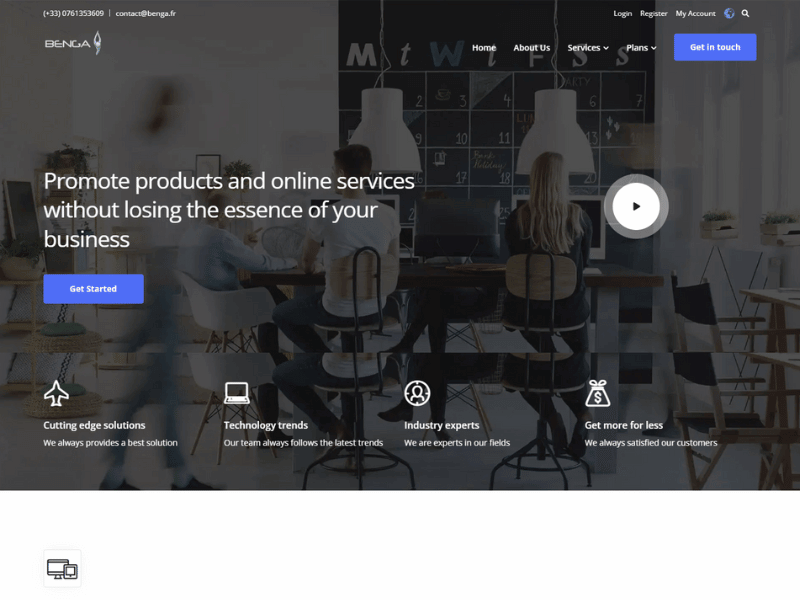
Task: Click the Benga logo
Action: 73,43
